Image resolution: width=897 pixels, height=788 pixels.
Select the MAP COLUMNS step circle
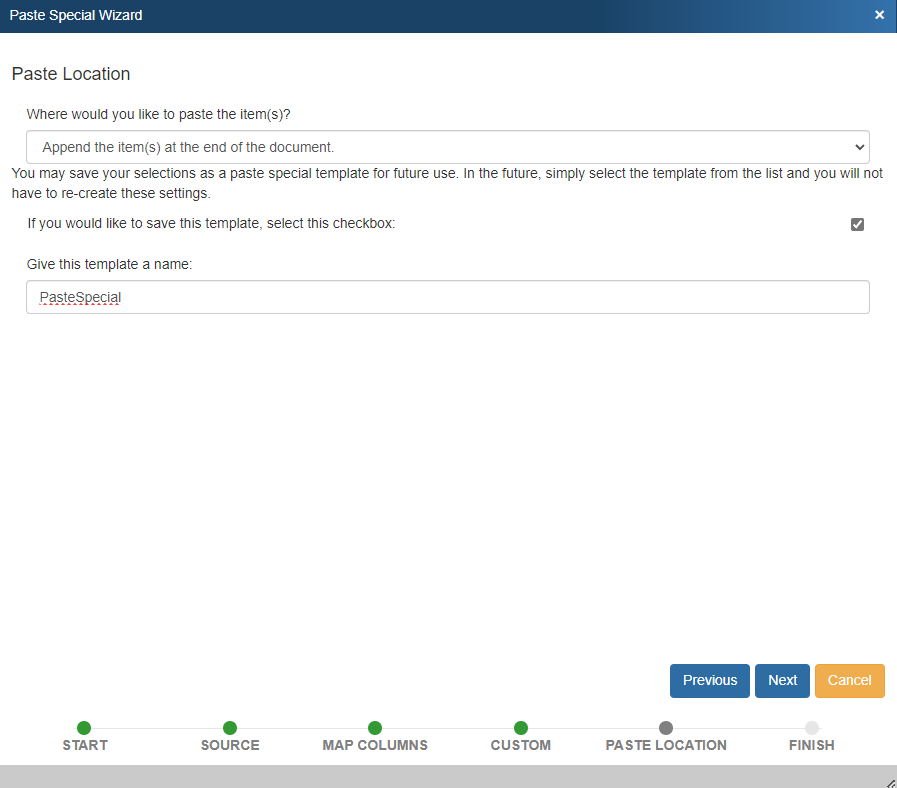click(x=375, y=728)
